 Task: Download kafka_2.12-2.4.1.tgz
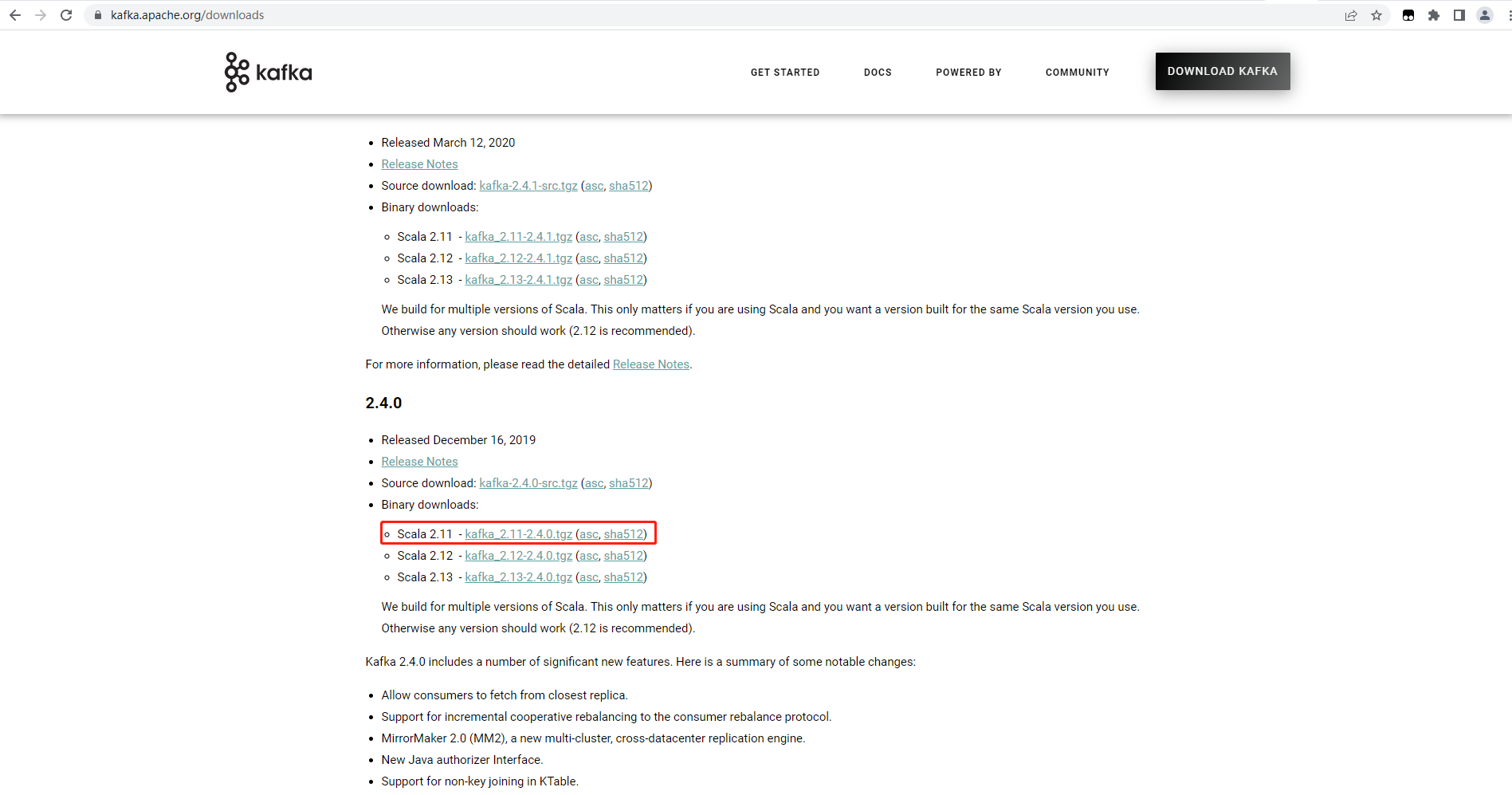[519, 258]
